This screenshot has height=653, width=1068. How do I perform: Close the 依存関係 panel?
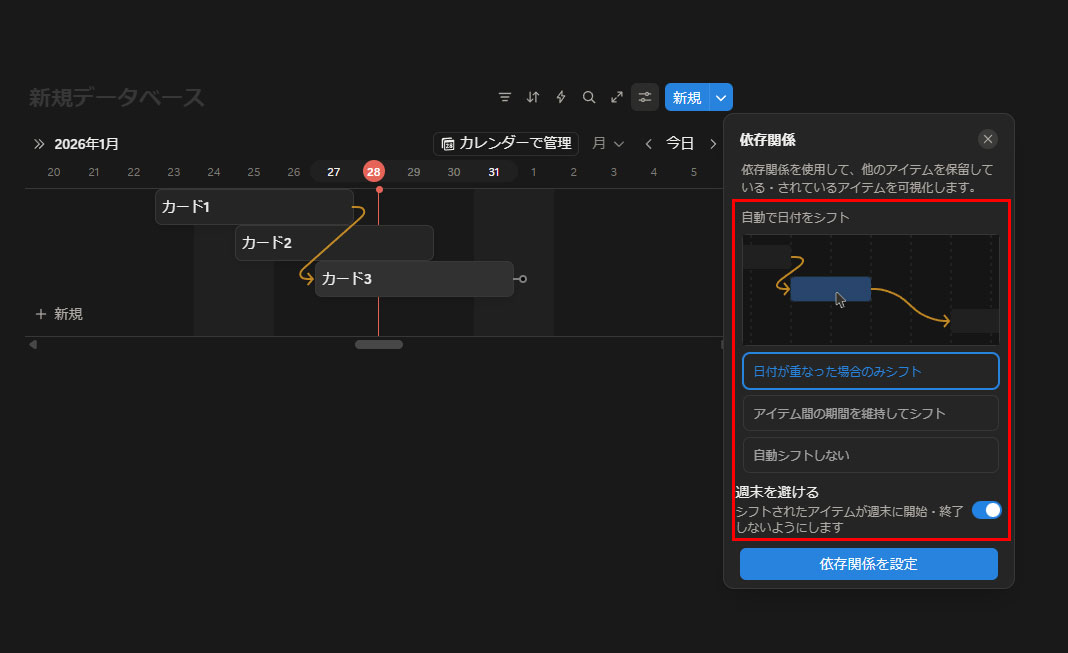[988, 139]
